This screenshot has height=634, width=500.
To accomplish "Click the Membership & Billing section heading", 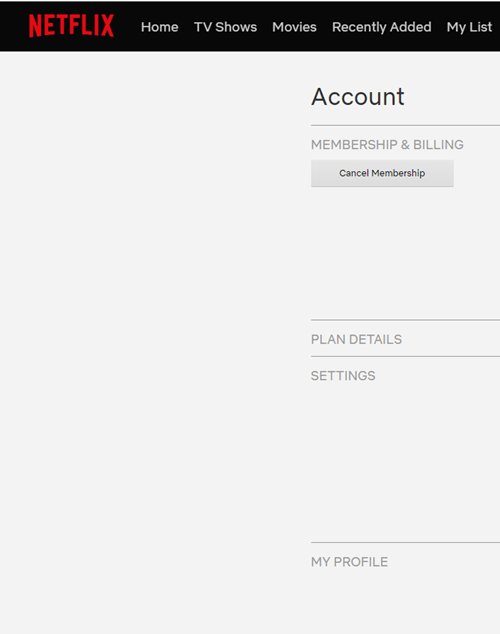I will (387, 144).
